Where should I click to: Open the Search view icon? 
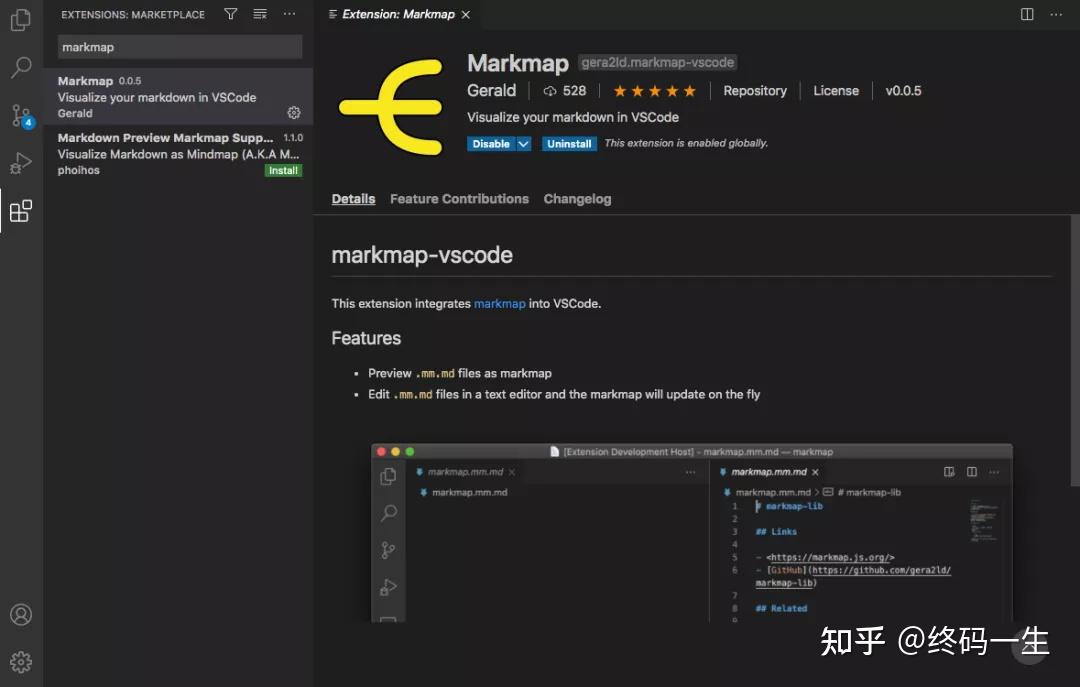(21, 68)
